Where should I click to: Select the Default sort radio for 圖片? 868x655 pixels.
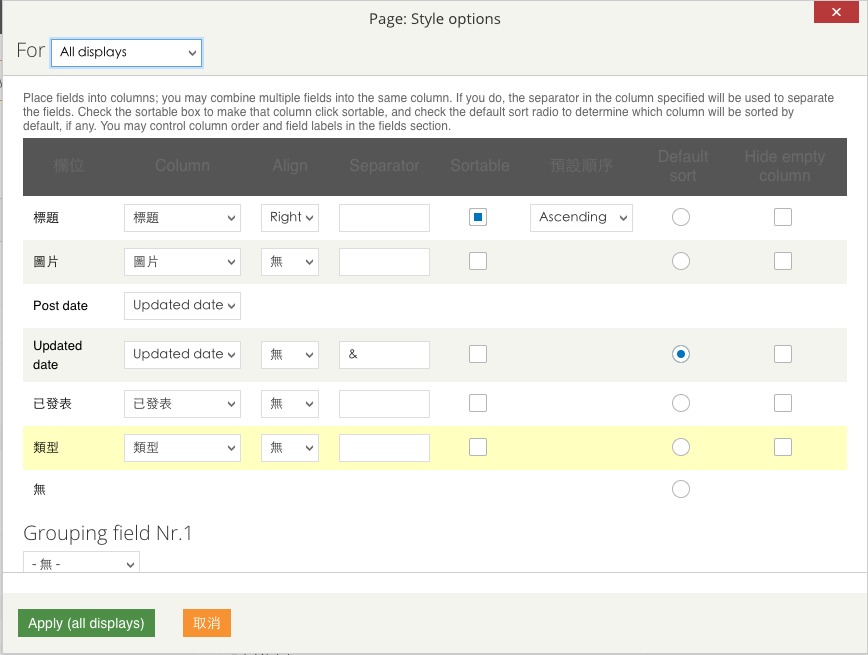[681, 261]
